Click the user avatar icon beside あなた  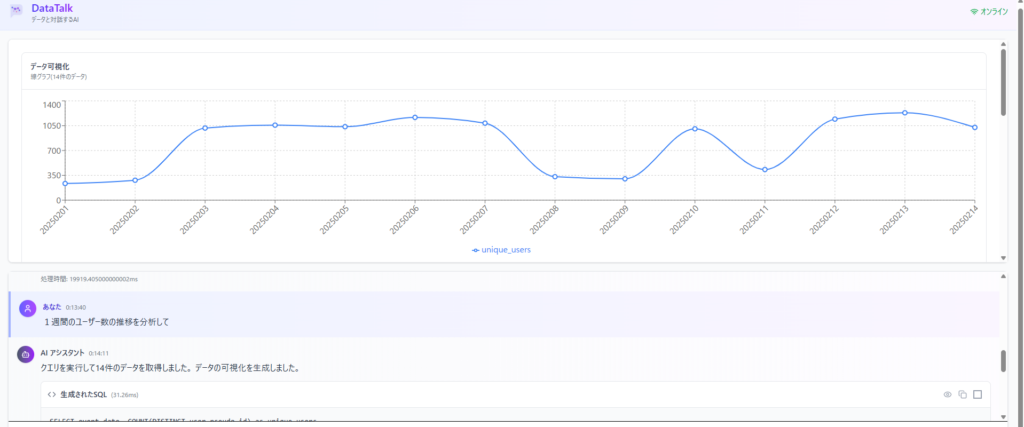point(27,311)
